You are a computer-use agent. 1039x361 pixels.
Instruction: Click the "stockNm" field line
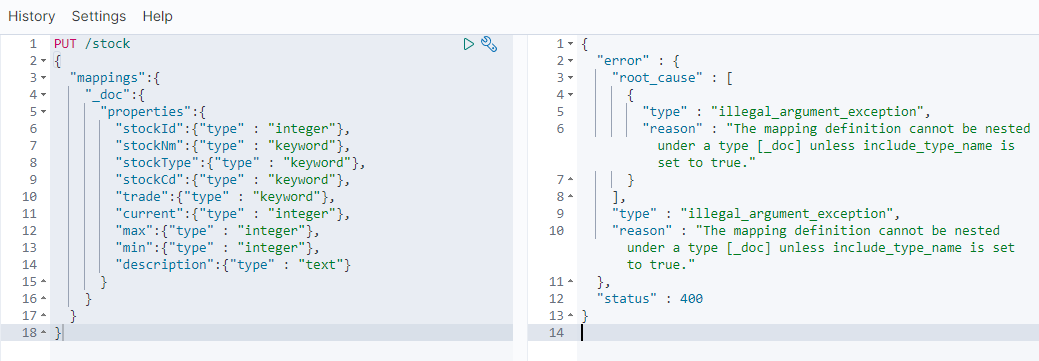coord(232,146)
